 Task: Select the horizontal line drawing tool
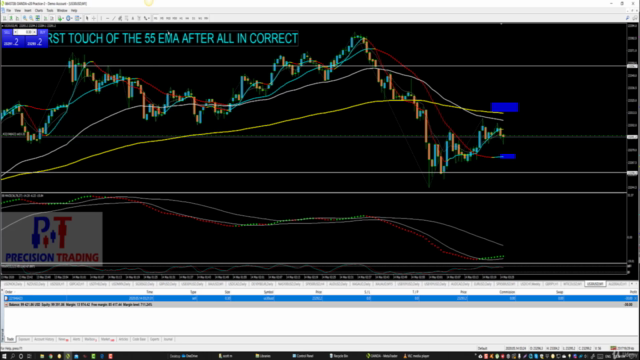pos(107,18)
